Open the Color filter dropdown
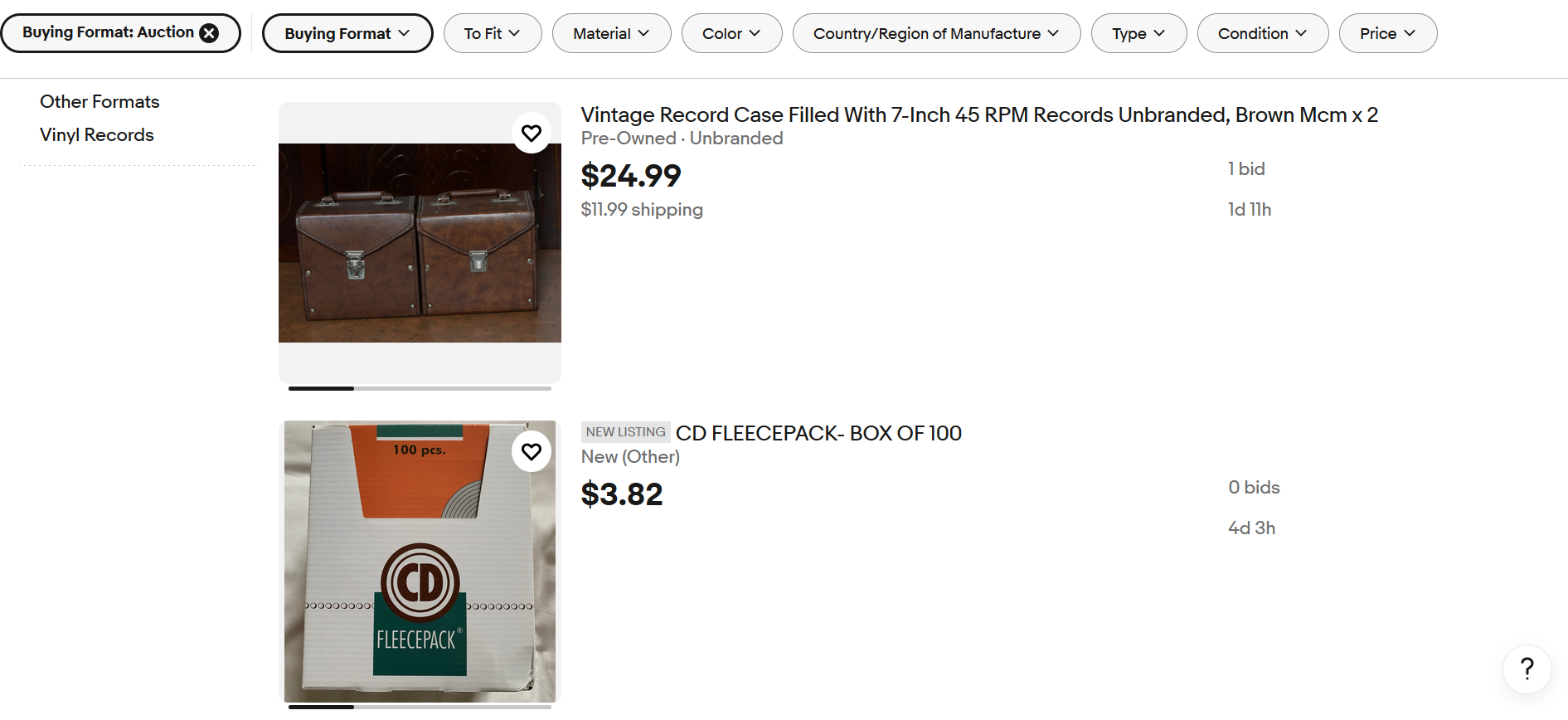Screen dimensions: 1568x720 (x=731, y=33)
